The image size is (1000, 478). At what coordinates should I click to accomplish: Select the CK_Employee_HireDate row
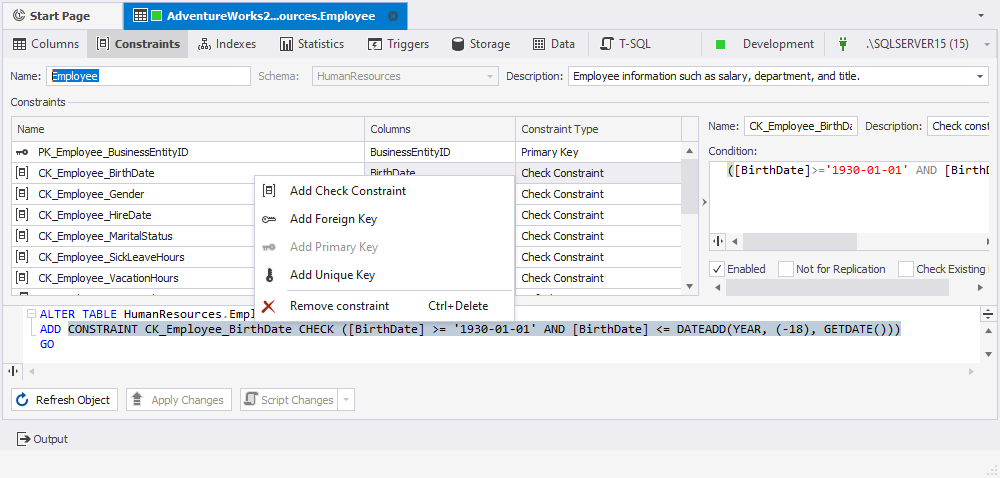point(133,215)
